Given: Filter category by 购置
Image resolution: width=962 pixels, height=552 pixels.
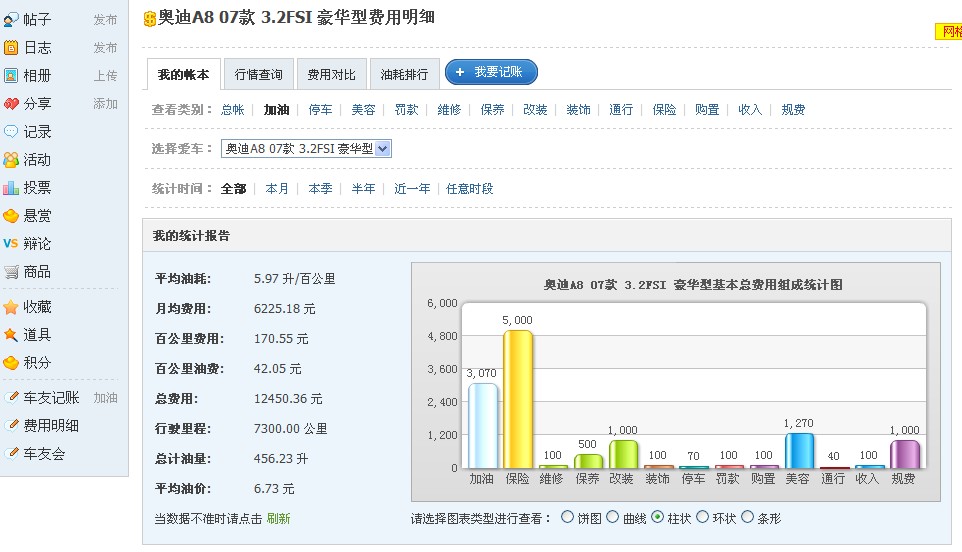Looking at the screenshot, I should 707,110.
